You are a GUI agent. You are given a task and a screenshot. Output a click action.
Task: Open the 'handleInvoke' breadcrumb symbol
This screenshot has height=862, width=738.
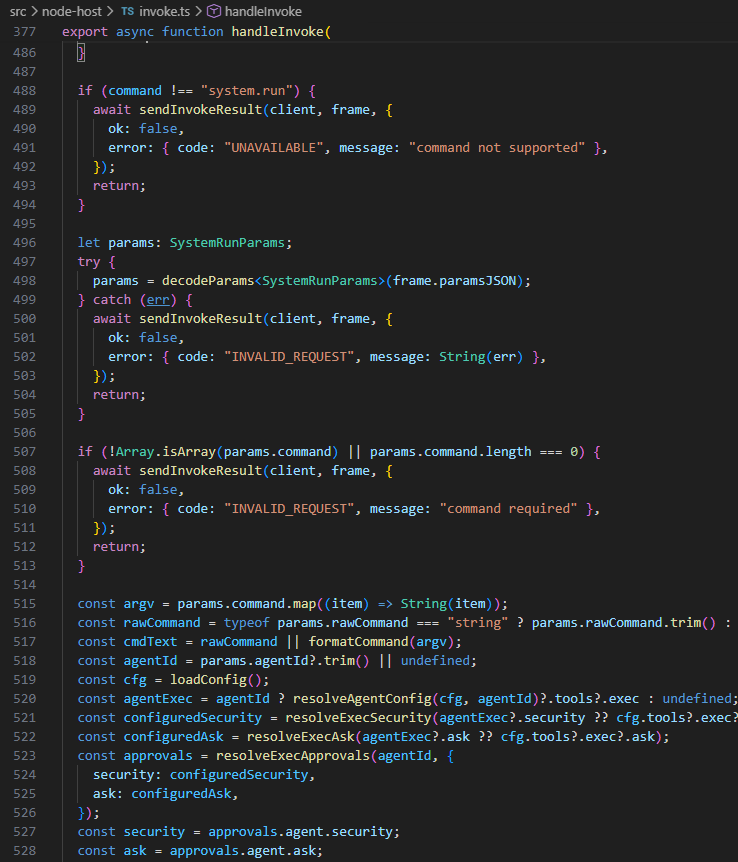tap(263, 11)
